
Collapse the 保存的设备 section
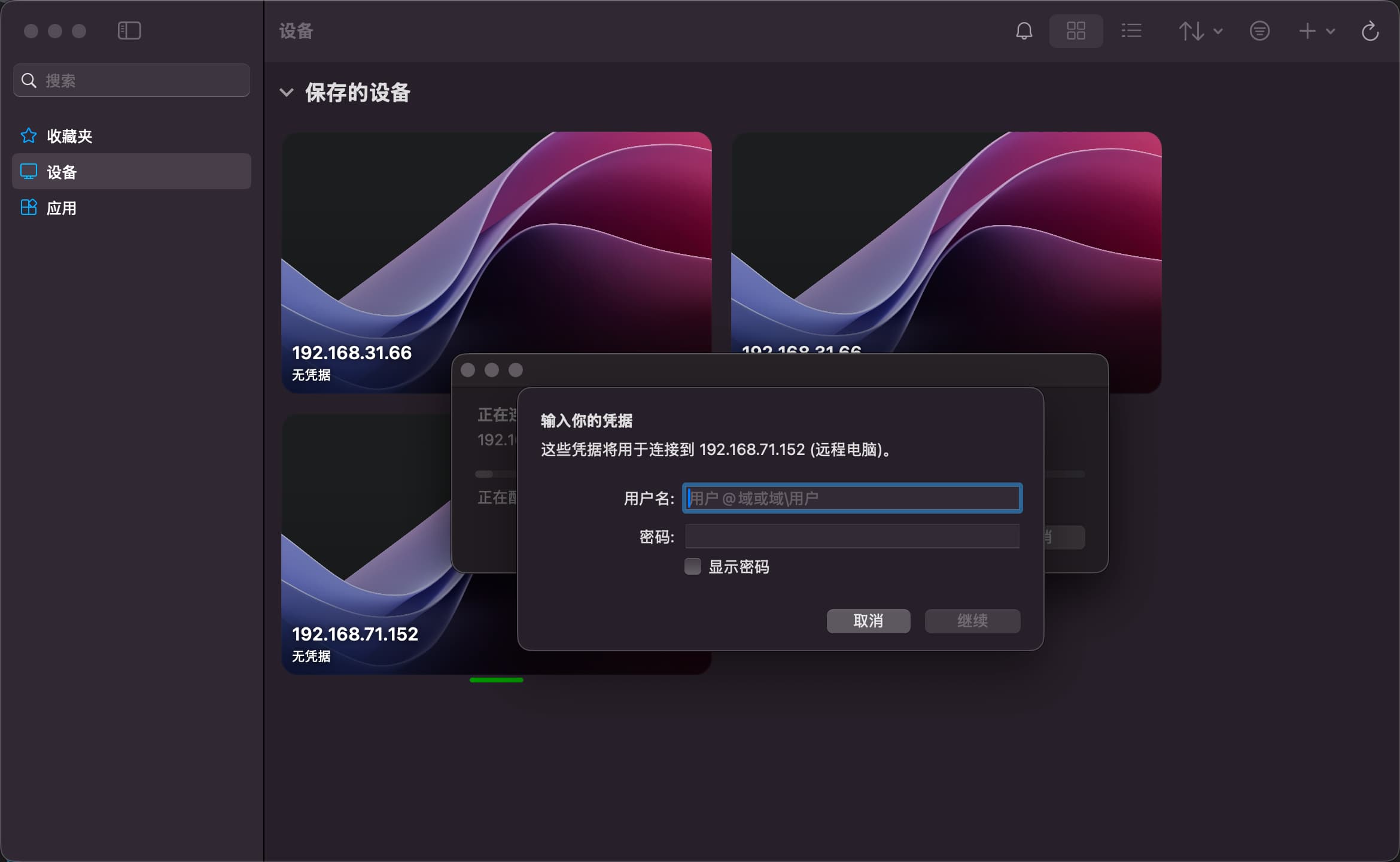click(x=287, y=93)
